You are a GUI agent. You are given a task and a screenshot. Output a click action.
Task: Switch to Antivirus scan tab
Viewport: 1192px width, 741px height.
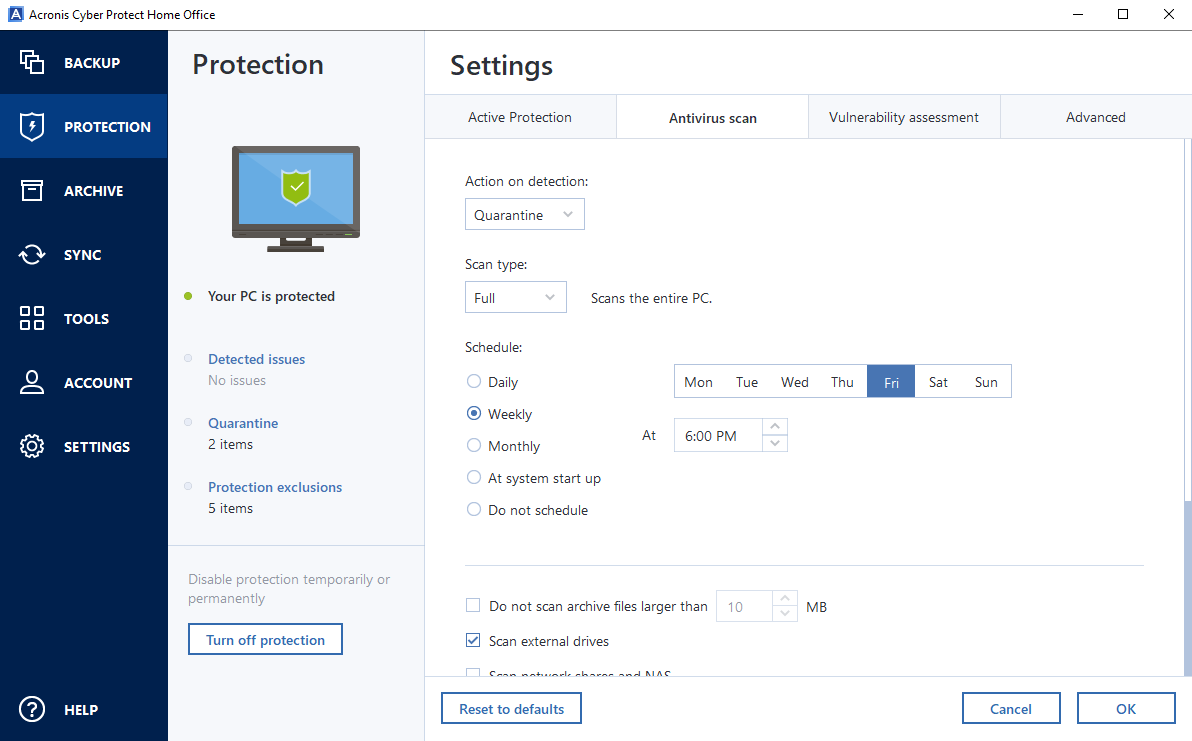pos(712,118)
